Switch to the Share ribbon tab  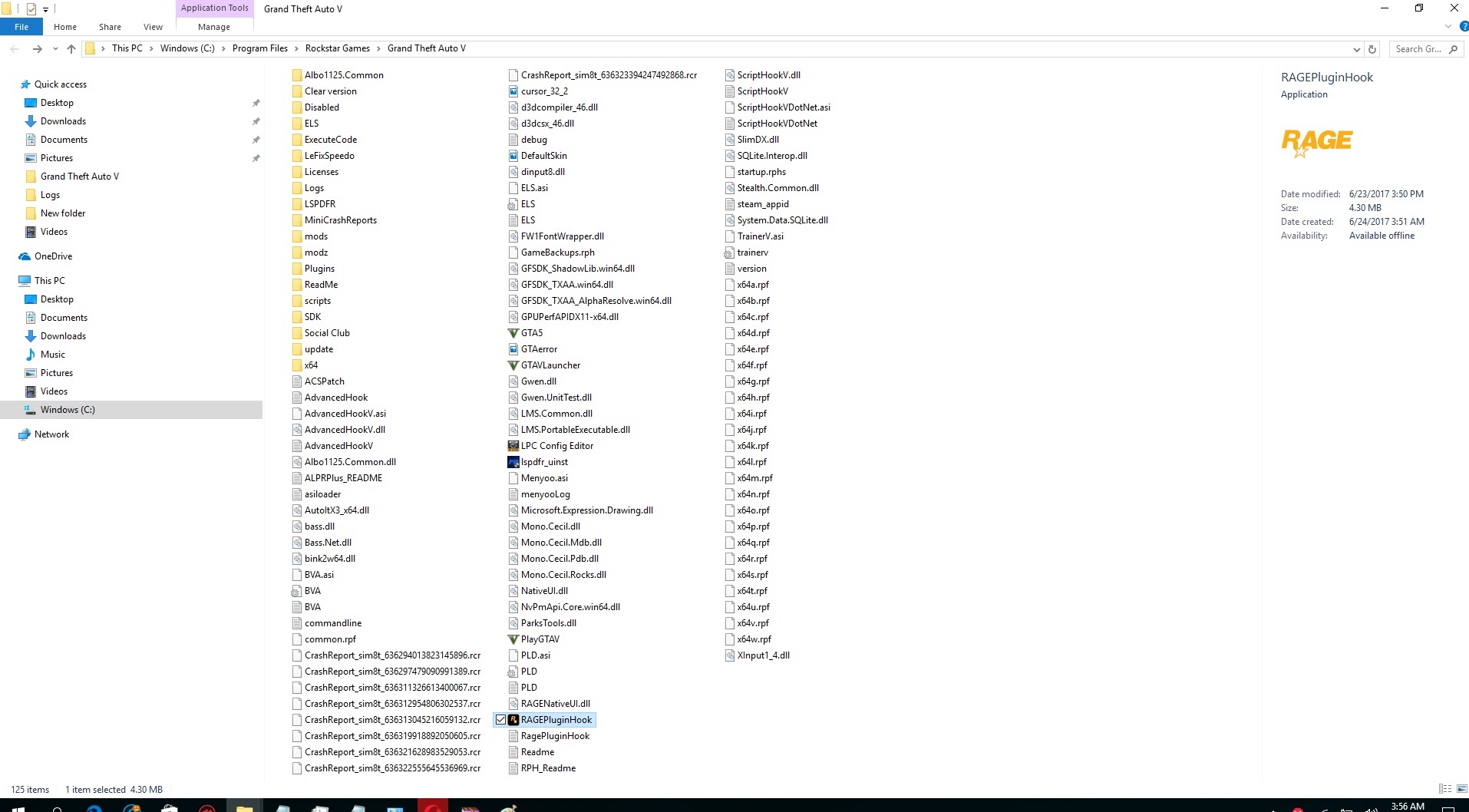[110, 27]
